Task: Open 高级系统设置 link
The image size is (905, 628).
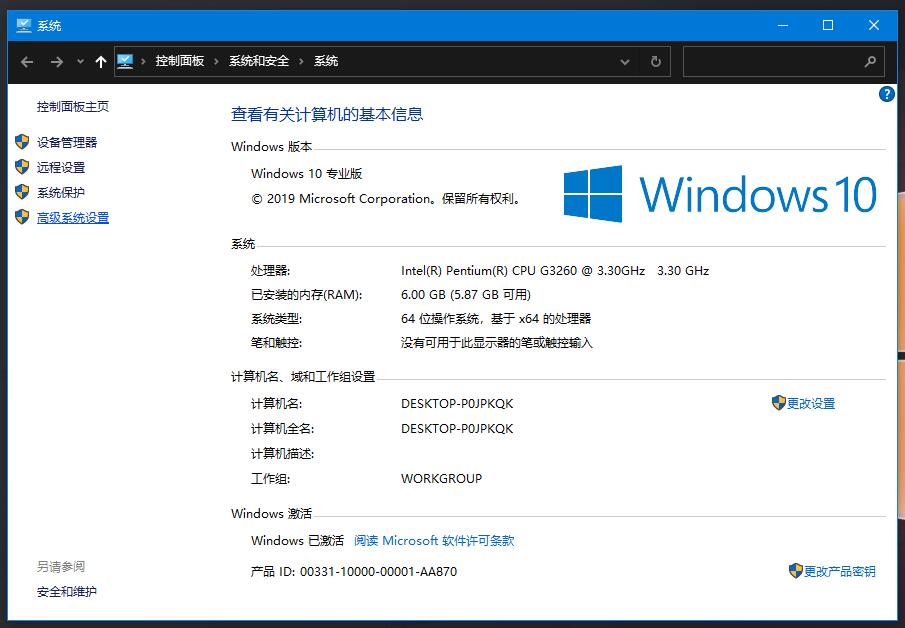Action: (x=73, y=217)
